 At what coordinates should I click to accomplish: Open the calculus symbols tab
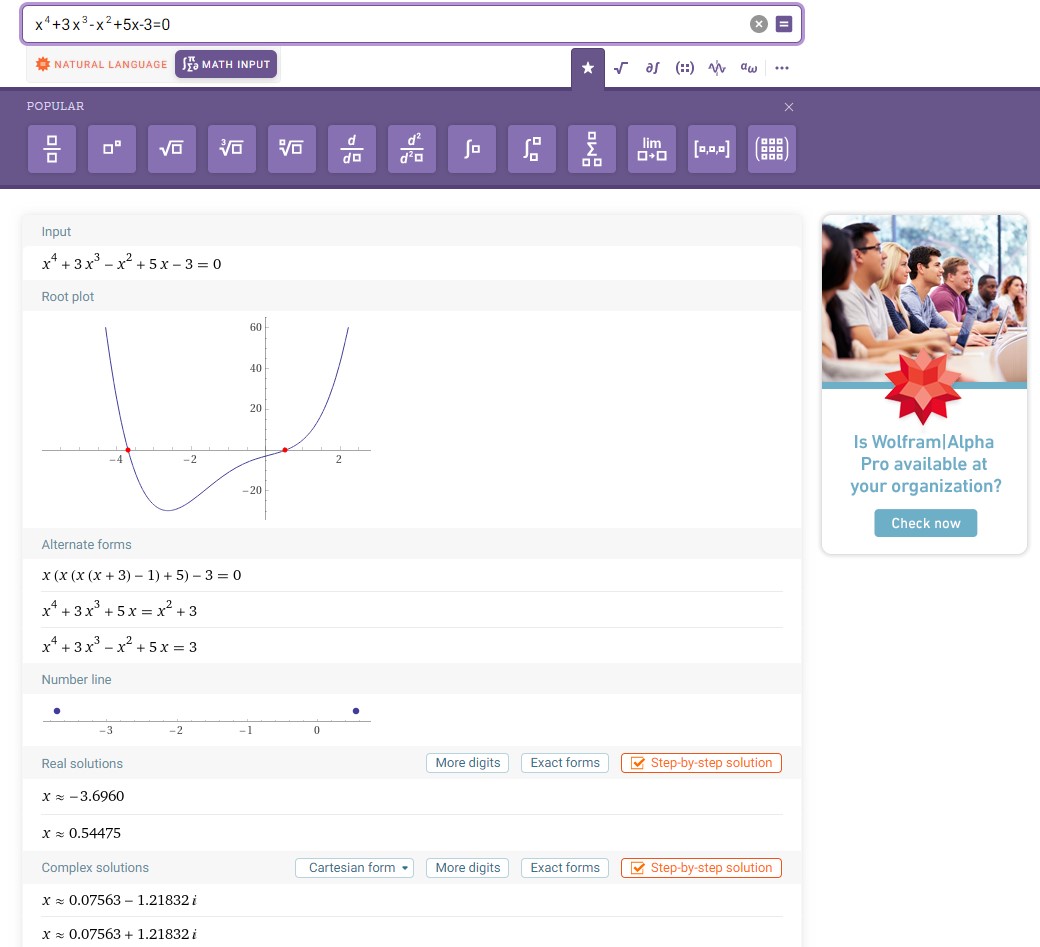653,68
